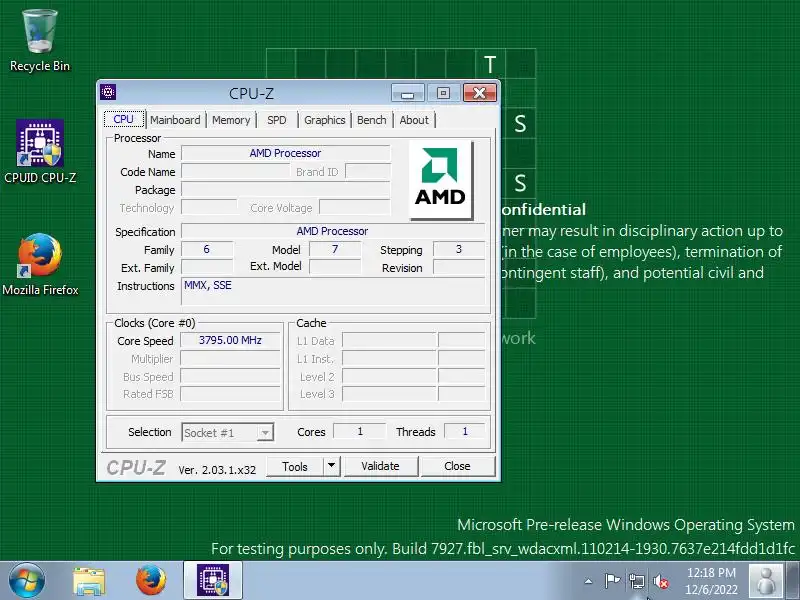
Task: Open Firefox from the taskbar
Action: click(x=151, y=580)
